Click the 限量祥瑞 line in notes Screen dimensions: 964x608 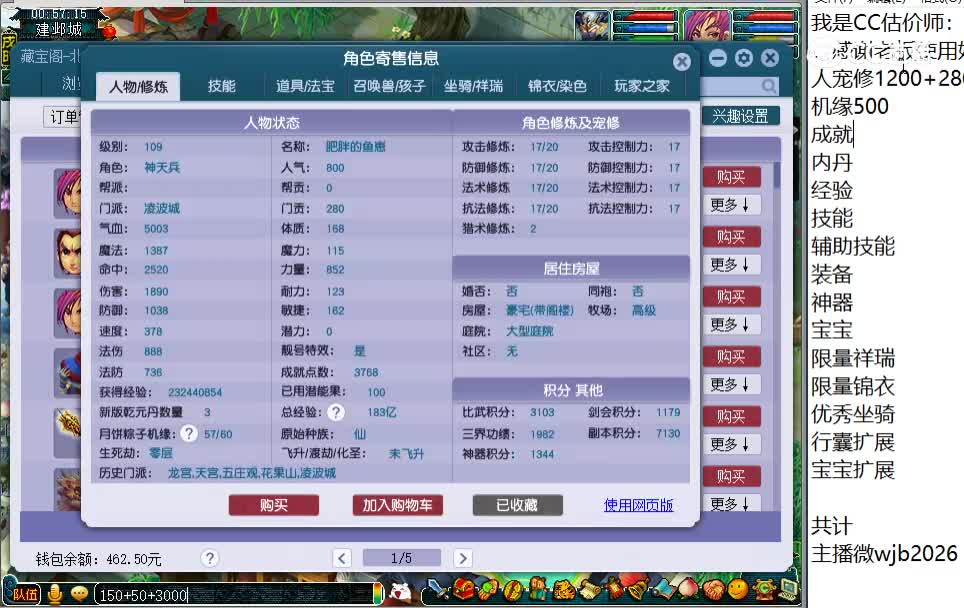853,358
